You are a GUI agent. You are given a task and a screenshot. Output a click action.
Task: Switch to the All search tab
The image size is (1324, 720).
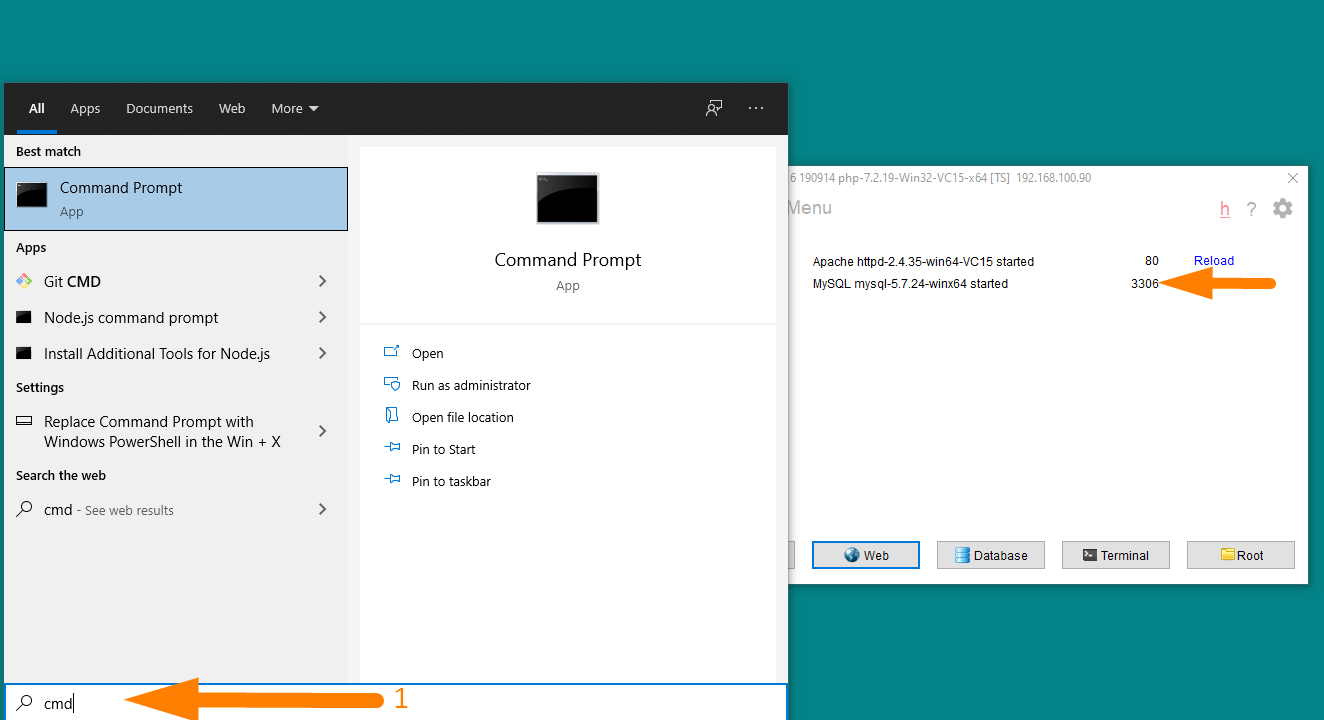tap(37, 109)
